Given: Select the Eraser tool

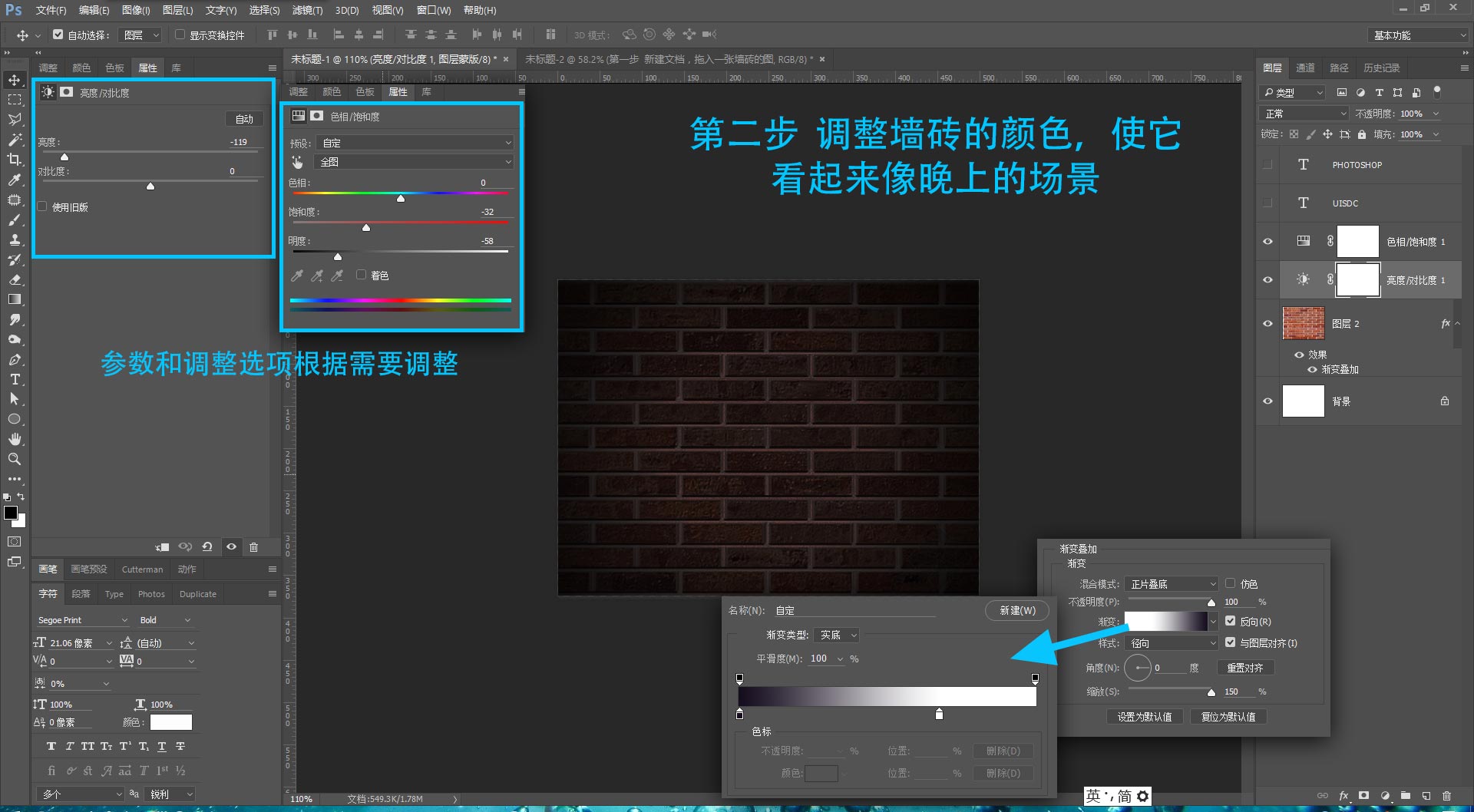Looking at the screenshot, I should click(x=15, y=279).
